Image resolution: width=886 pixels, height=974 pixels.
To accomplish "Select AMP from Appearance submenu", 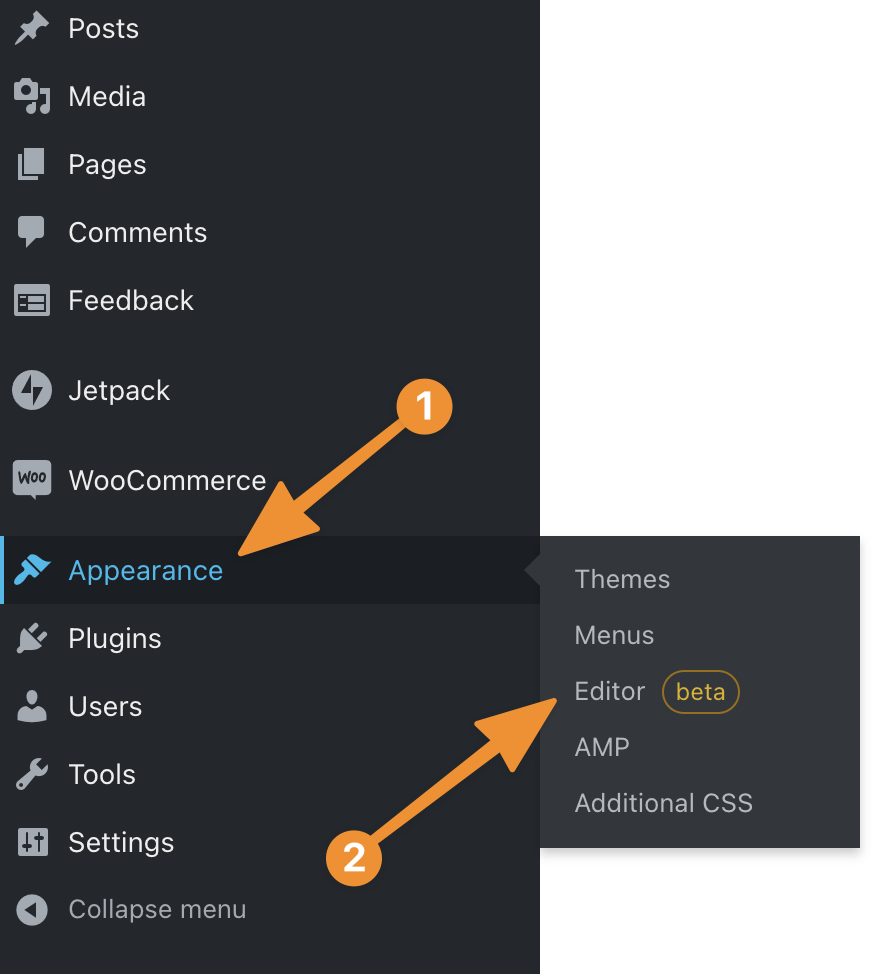I will pyautogui.click(x=602, y=747).
